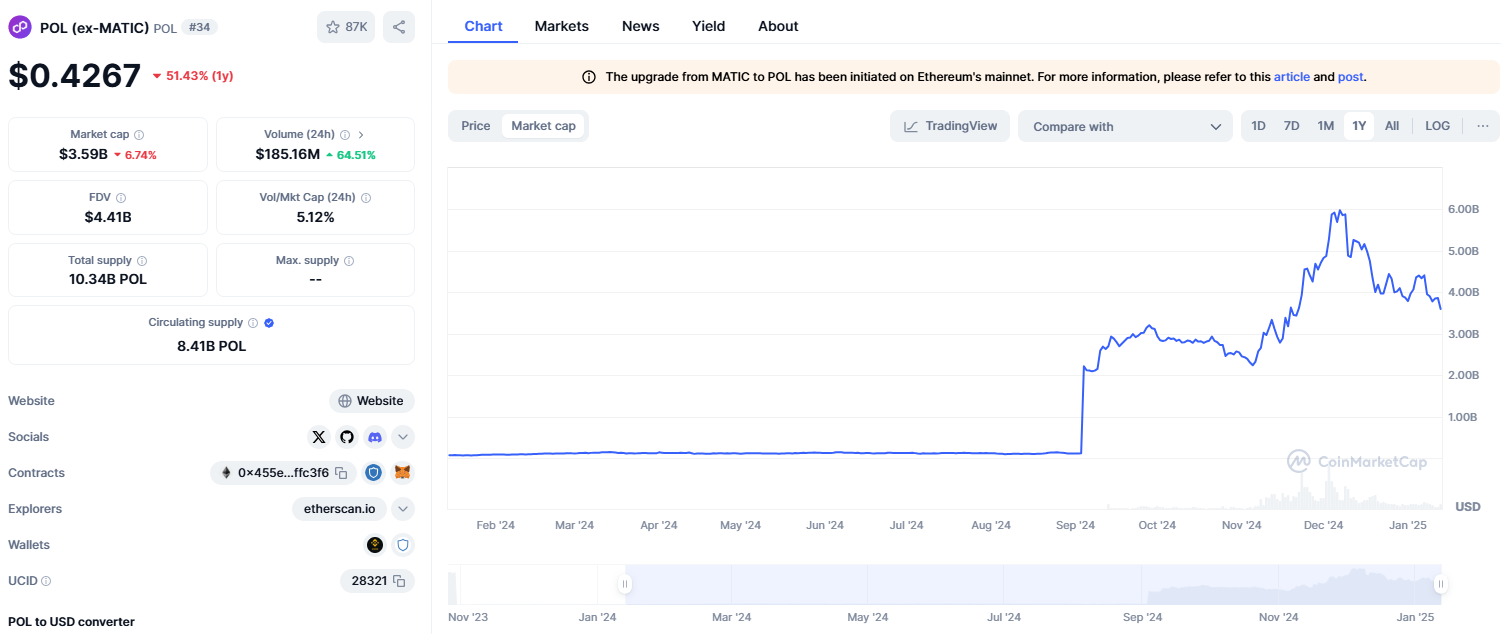
Task: Click the shield wallet icon in Wallets row
Action: tap(403, 545)
